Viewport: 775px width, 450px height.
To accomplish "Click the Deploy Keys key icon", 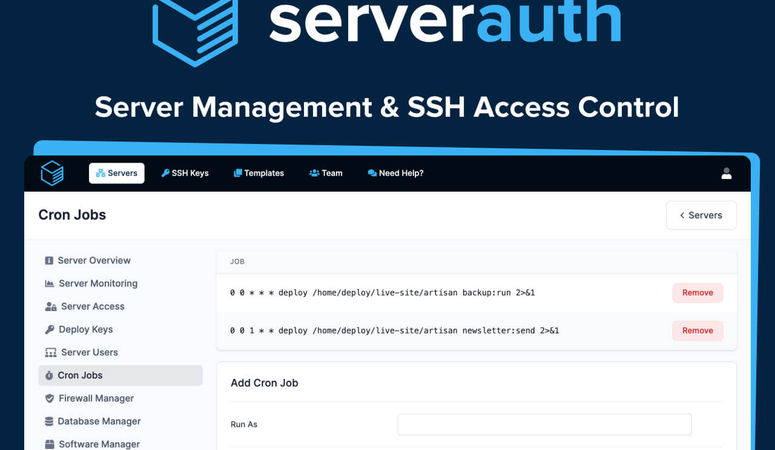I will tap(49, 329).
